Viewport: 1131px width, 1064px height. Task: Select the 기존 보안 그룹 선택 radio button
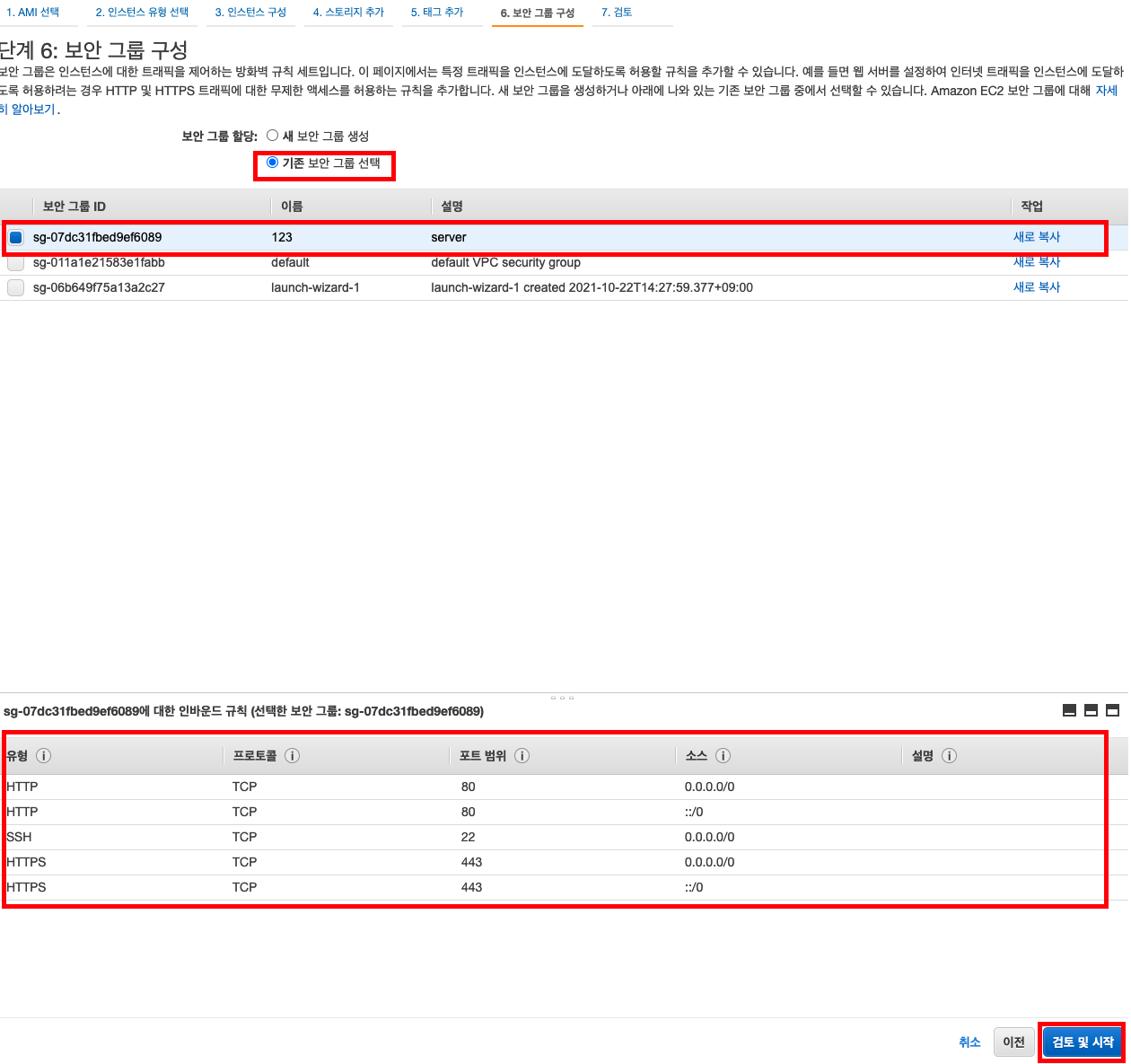(272, 163)
